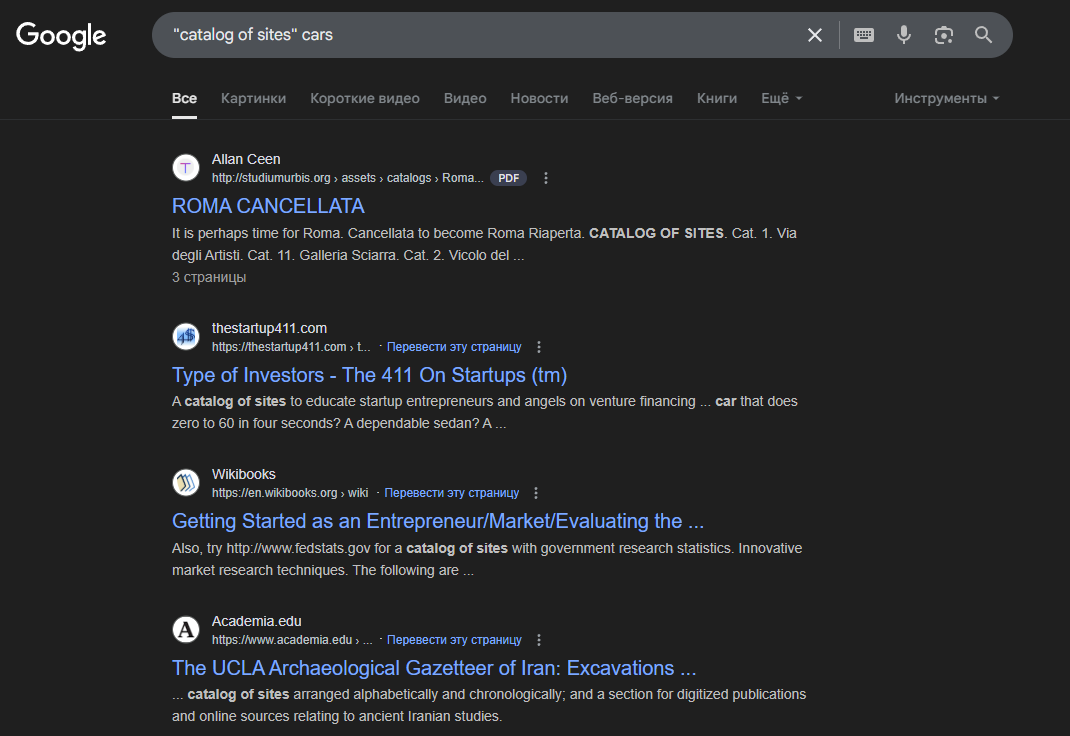This screenshot has height=736, width=1070.
Task: Open the Инструменты dropdown
Action: [946, 98]
